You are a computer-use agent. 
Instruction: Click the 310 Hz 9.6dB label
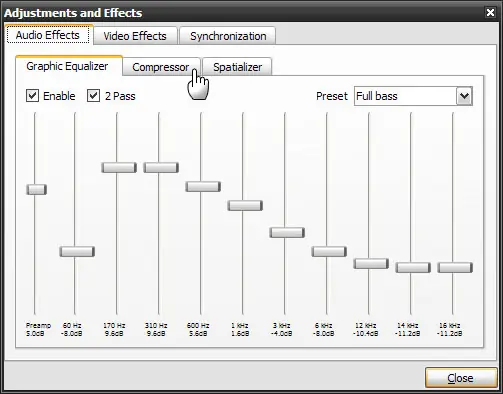point(156,329)
